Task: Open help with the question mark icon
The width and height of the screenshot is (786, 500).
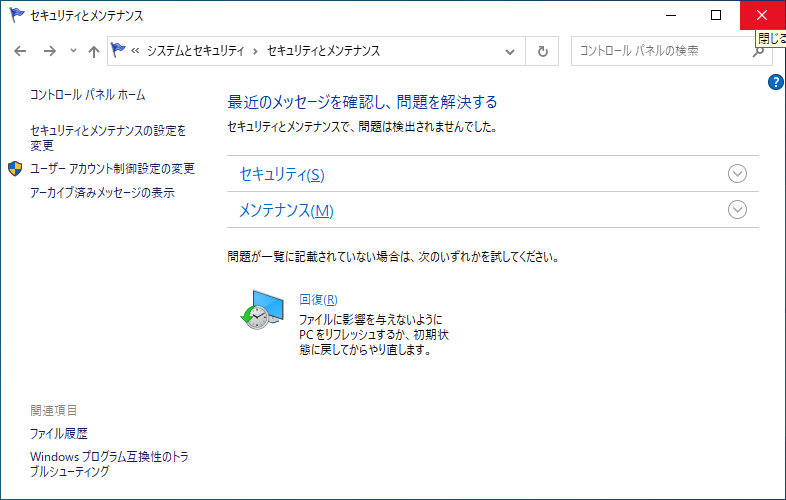Action: [775, 82]
